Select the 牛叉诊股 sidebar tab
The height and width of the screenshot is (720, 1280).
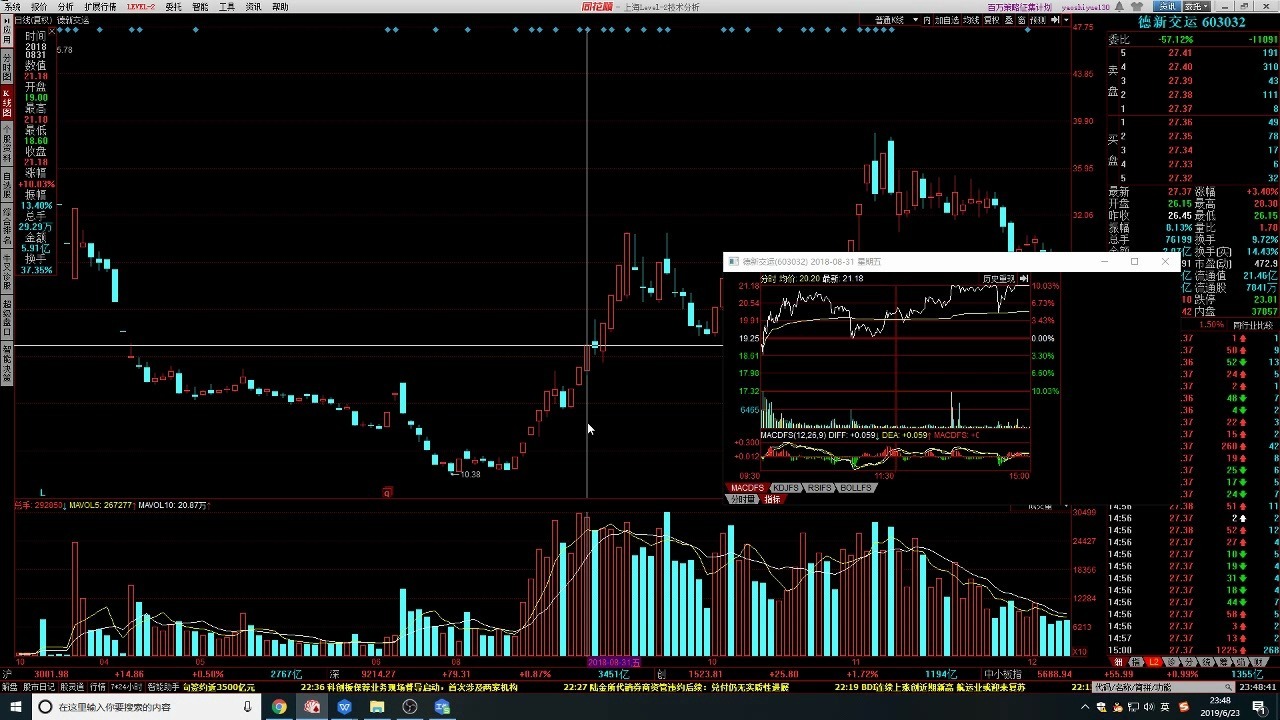6,270
